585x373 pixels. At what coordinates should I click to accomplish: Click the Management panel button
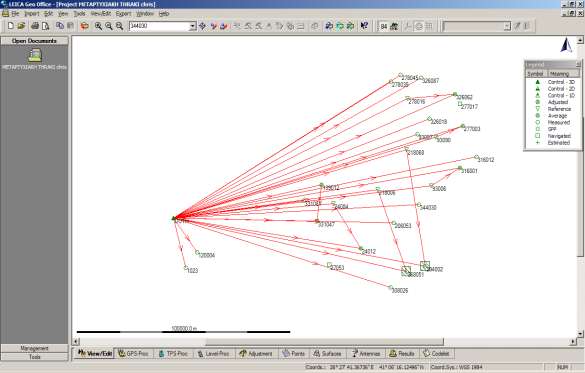click(34, 348)
